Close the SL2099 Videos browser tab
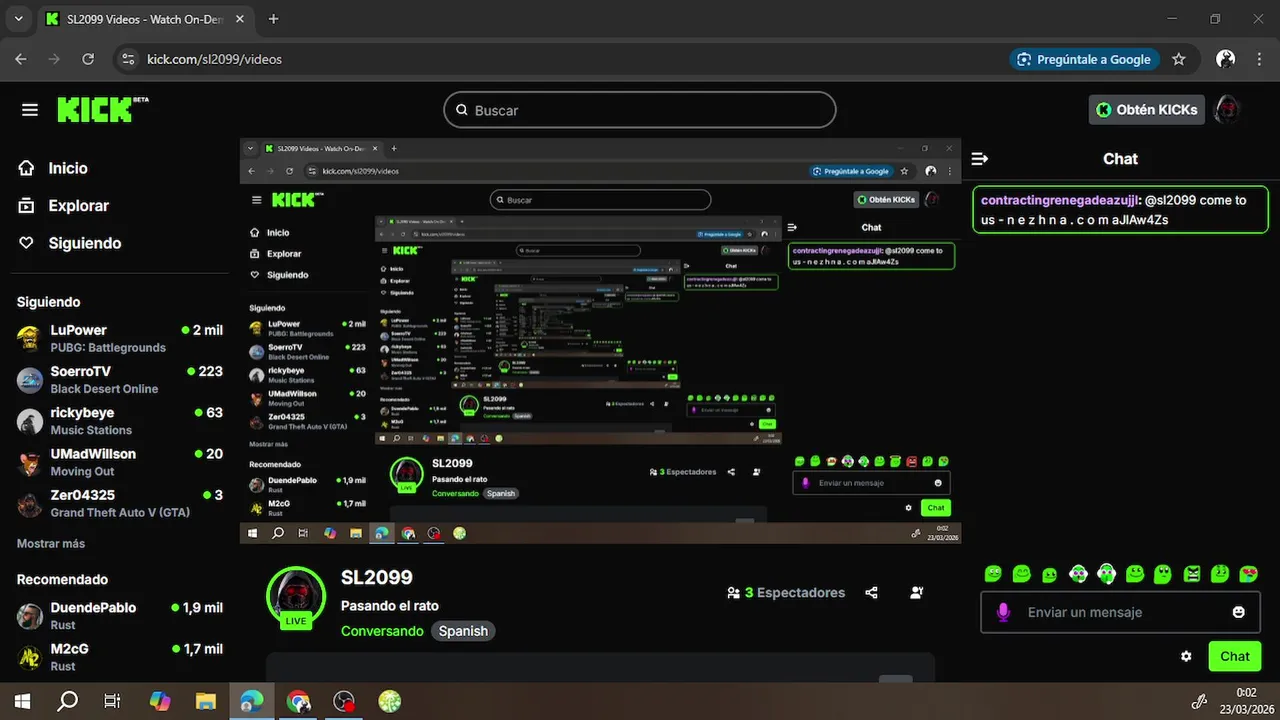This screenshot has height=720, width=1280. pyautogui.click(x=240, y=19)
